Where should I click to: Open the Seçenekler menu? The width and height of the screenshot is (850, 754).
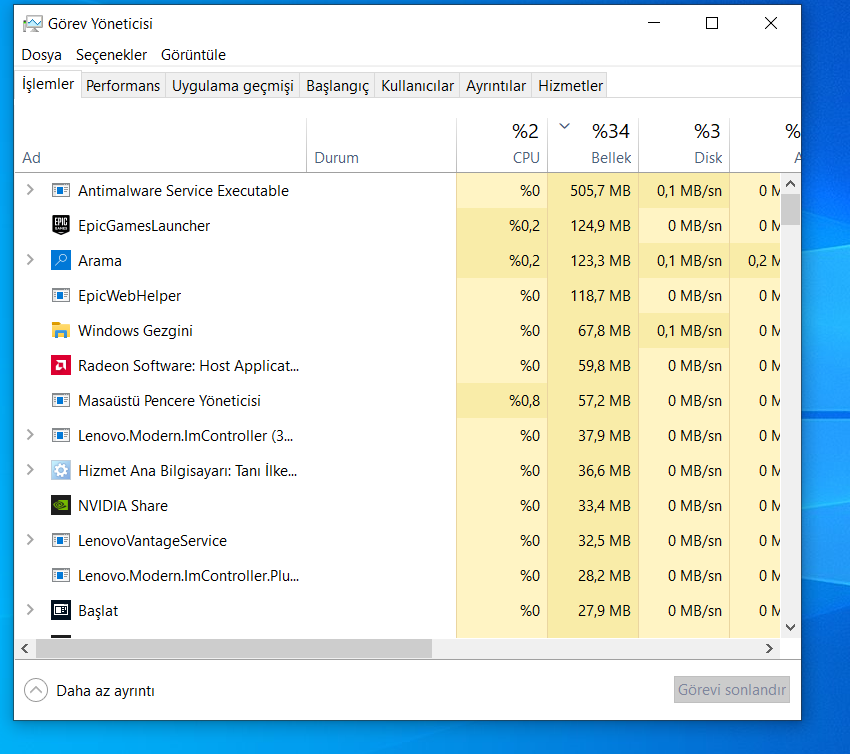[x=111, y=55]
